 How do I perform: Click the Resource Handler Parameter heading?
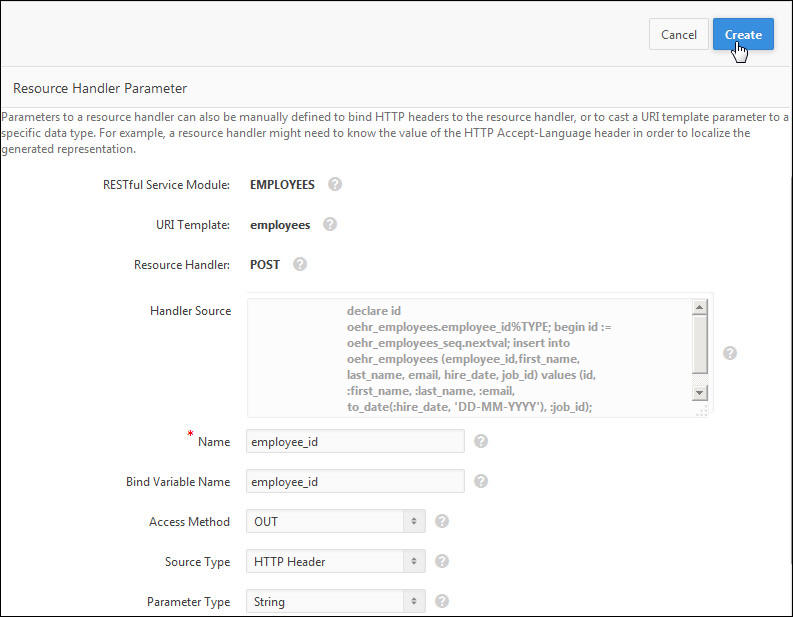coord(100,89)
